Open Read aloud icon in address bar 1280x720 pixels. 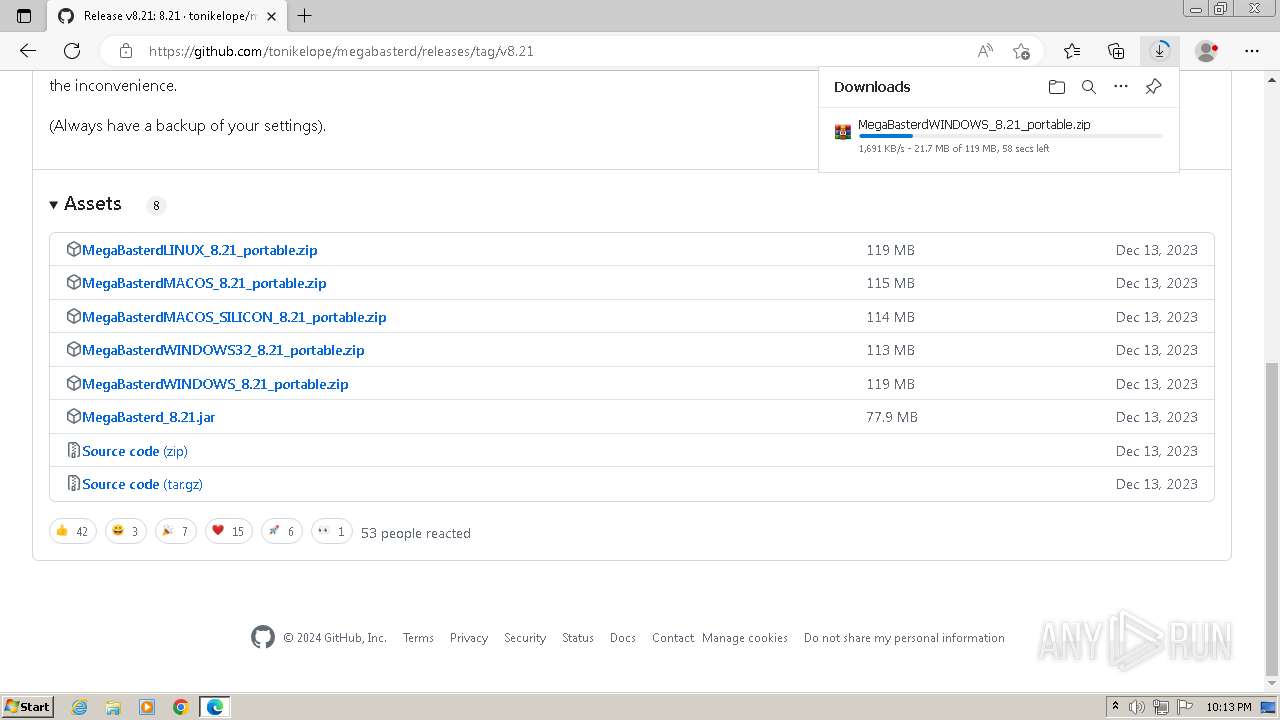click(985, 51)
